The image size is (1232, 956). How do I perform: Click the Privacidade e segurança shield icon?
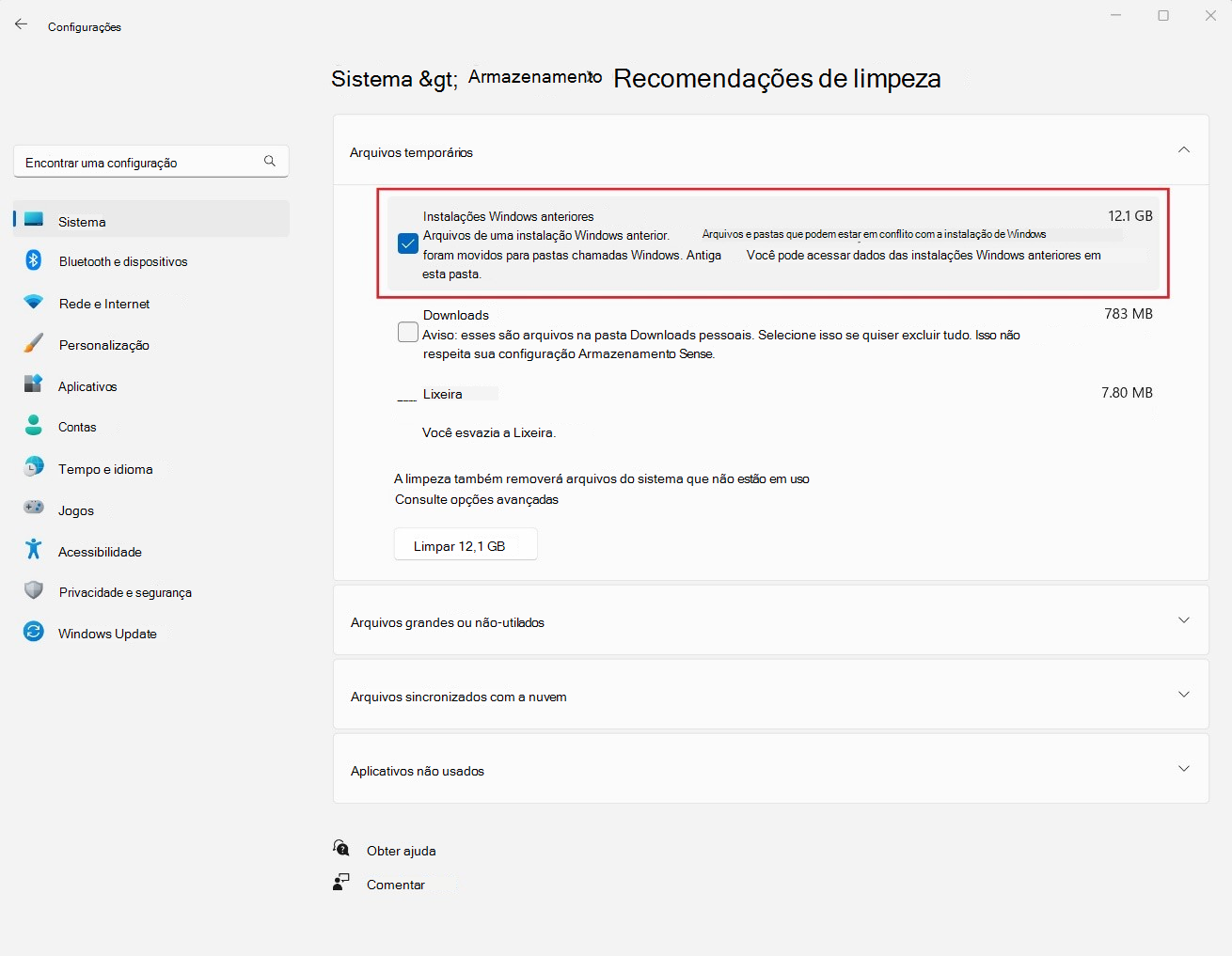point(34,590)
